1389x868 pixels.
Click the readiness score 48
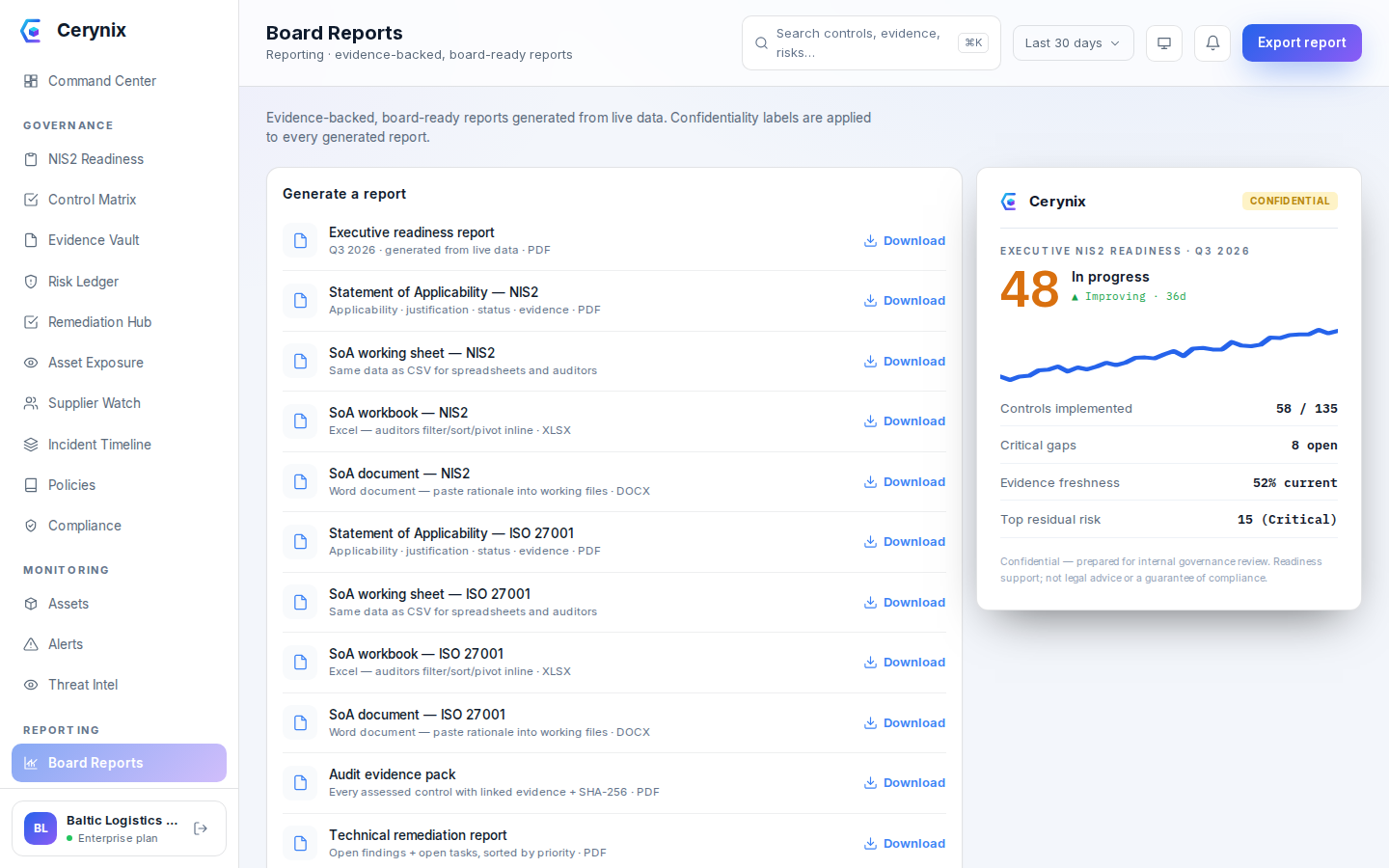[x=1029, y=288]
